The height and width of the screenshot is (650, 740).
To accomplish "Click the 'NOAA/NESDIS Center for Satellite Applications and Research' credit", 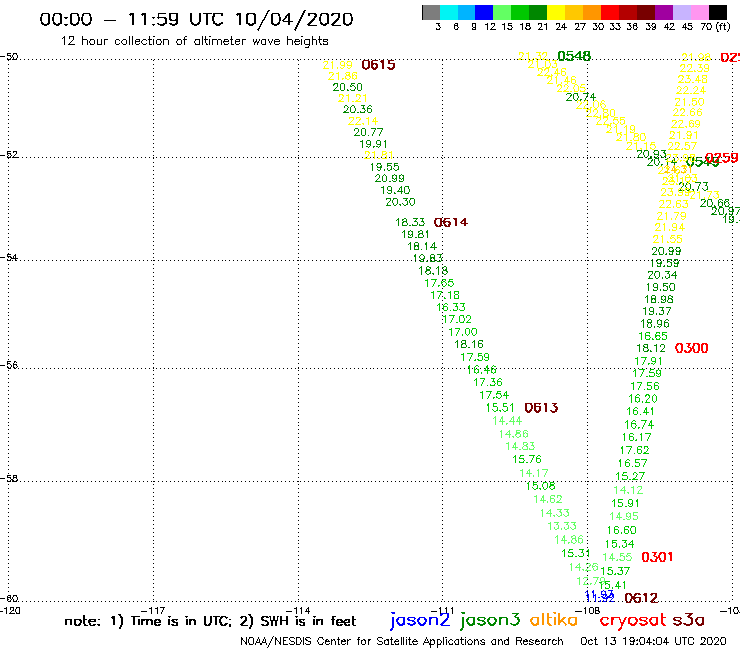I will (x=402, y=642).
